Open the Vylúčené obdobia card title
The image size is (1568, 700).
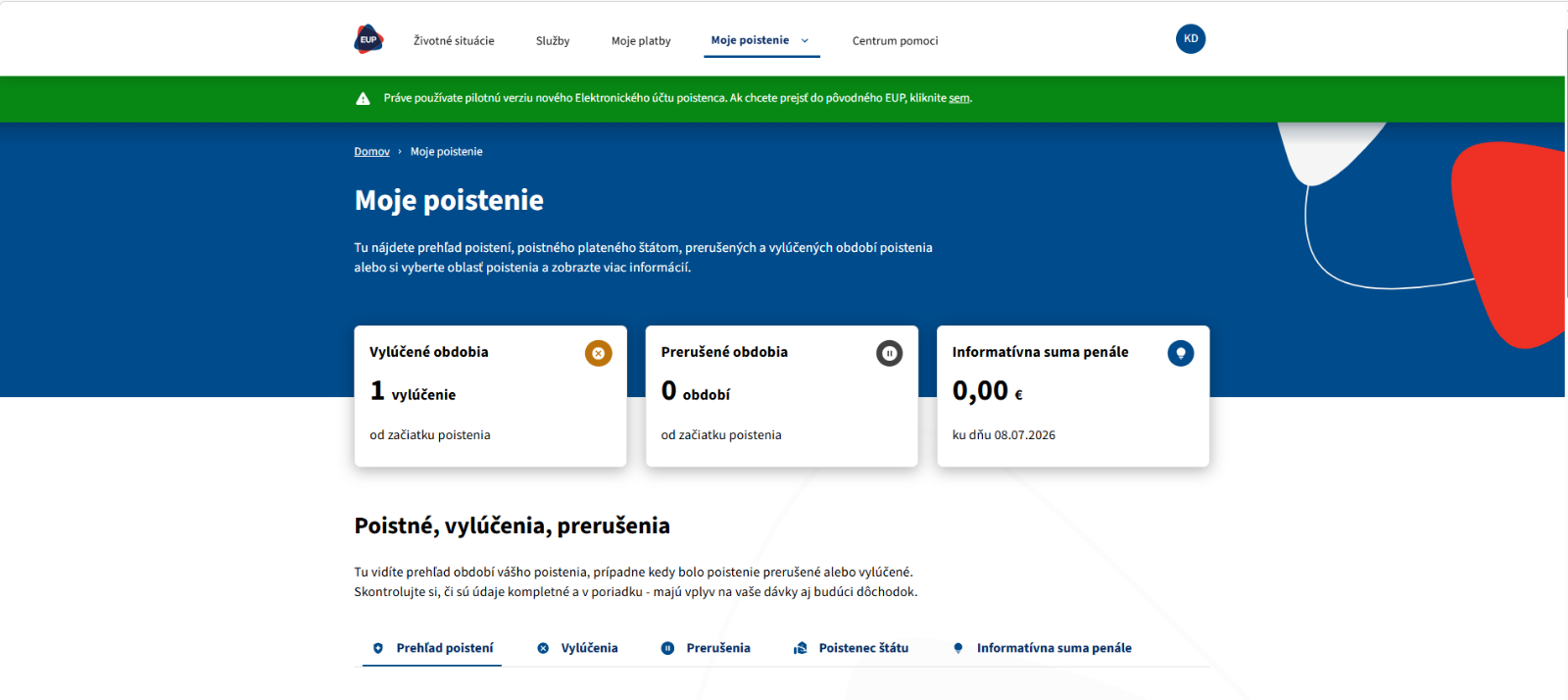coord(428,352)
